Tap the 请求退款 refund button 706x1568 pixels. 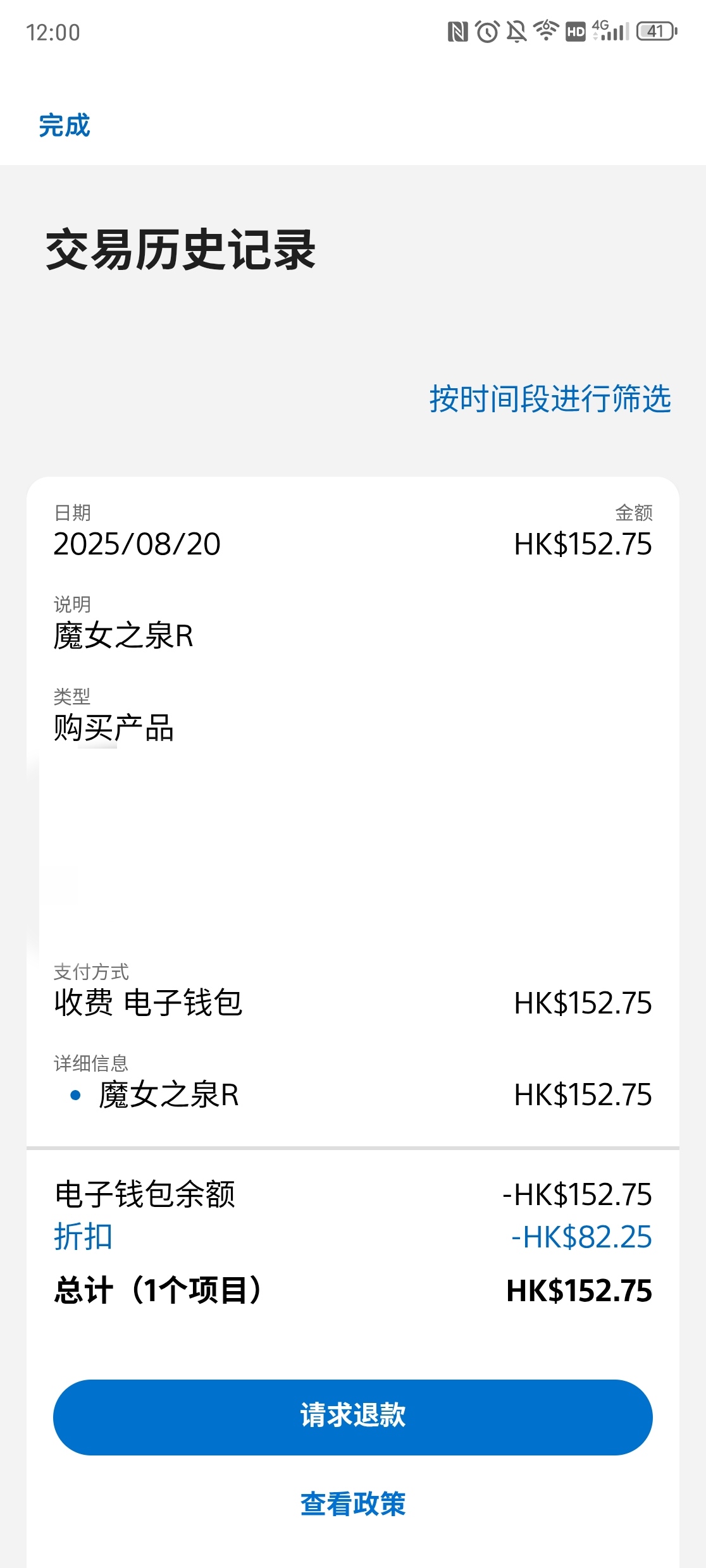point(353,1417)
